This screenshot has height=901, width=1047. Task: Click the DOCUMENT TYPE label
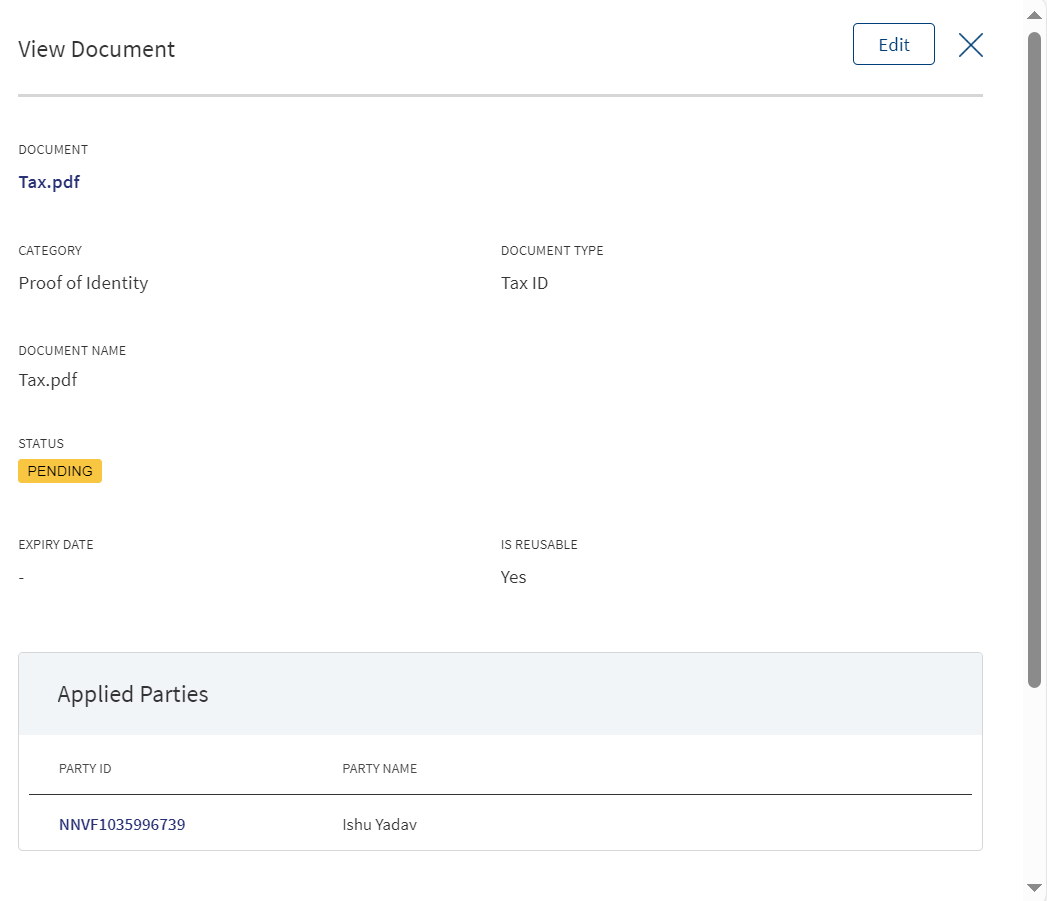coord(552,250)
